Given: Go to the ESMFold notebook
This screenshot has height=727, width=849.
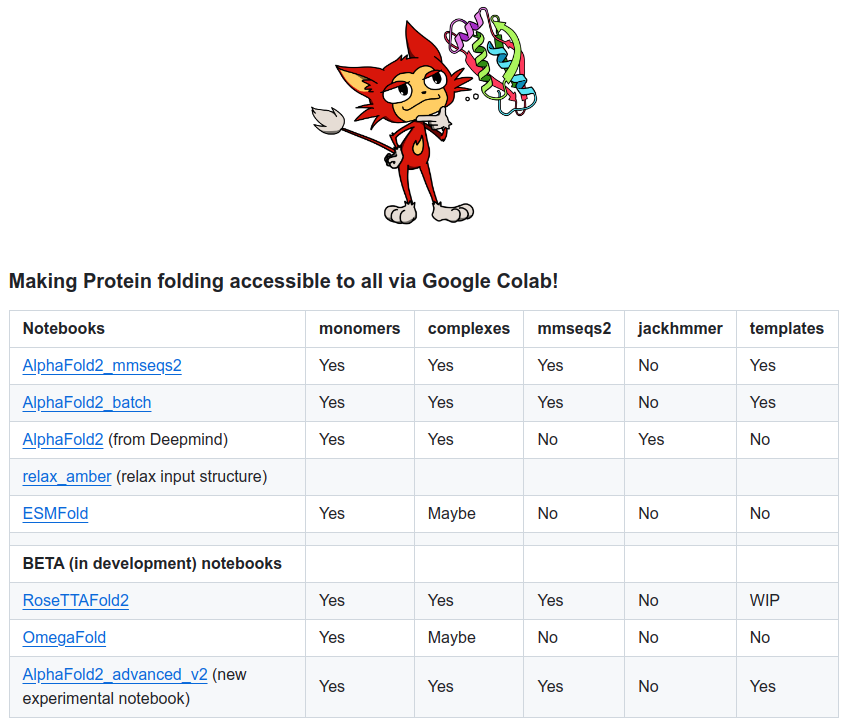Looking at the screenshot, I should pos(56,514).
